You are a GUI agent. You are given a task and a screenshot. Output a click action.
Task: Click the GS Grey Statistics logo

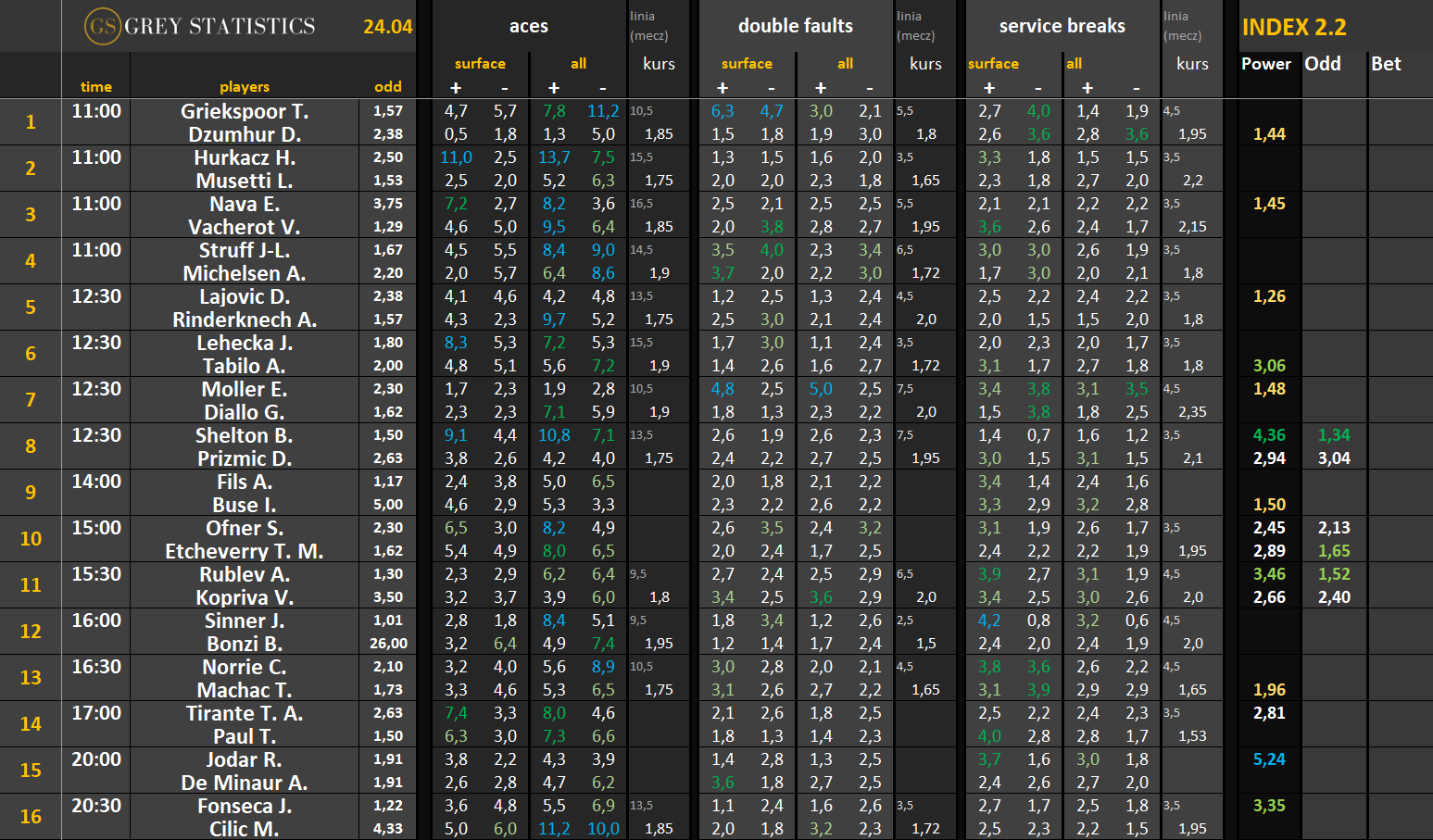(x=200, y=26)
